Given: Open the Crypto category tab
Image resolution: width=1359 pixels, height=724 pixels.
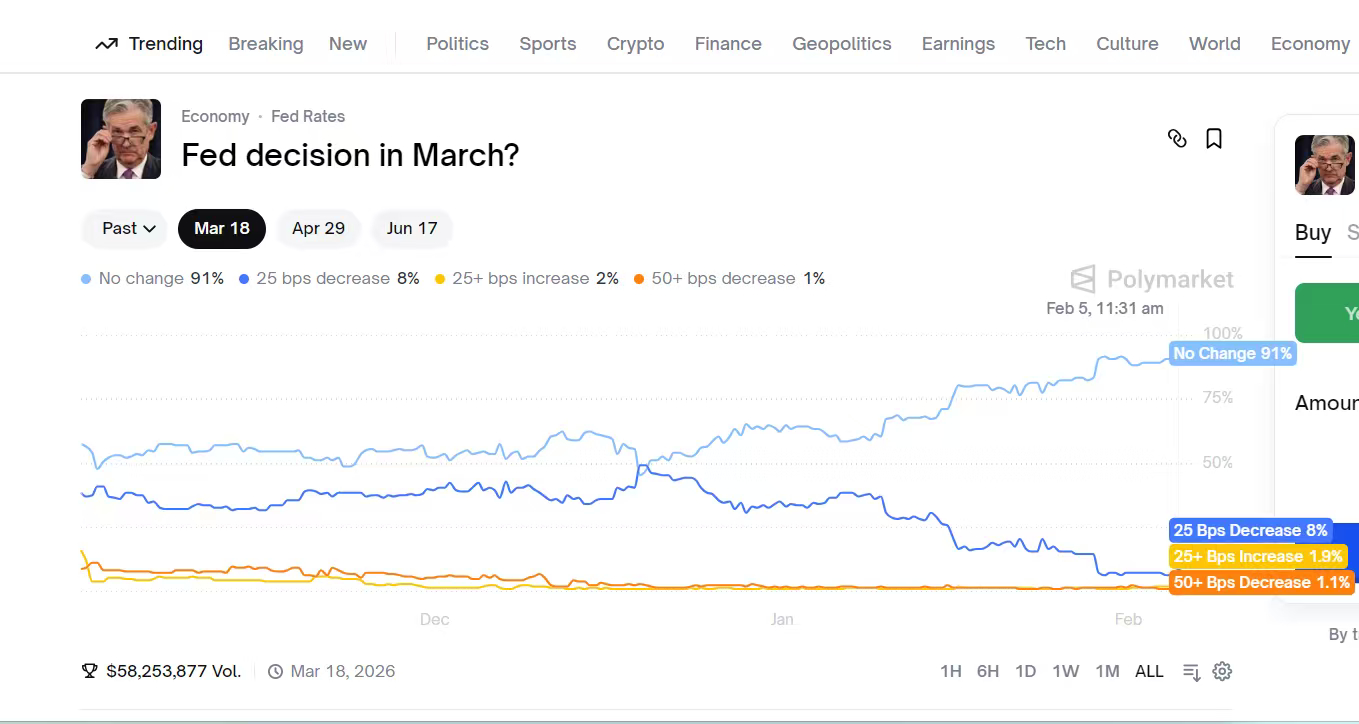Looking at the screenshot, I should pos(635,44).
